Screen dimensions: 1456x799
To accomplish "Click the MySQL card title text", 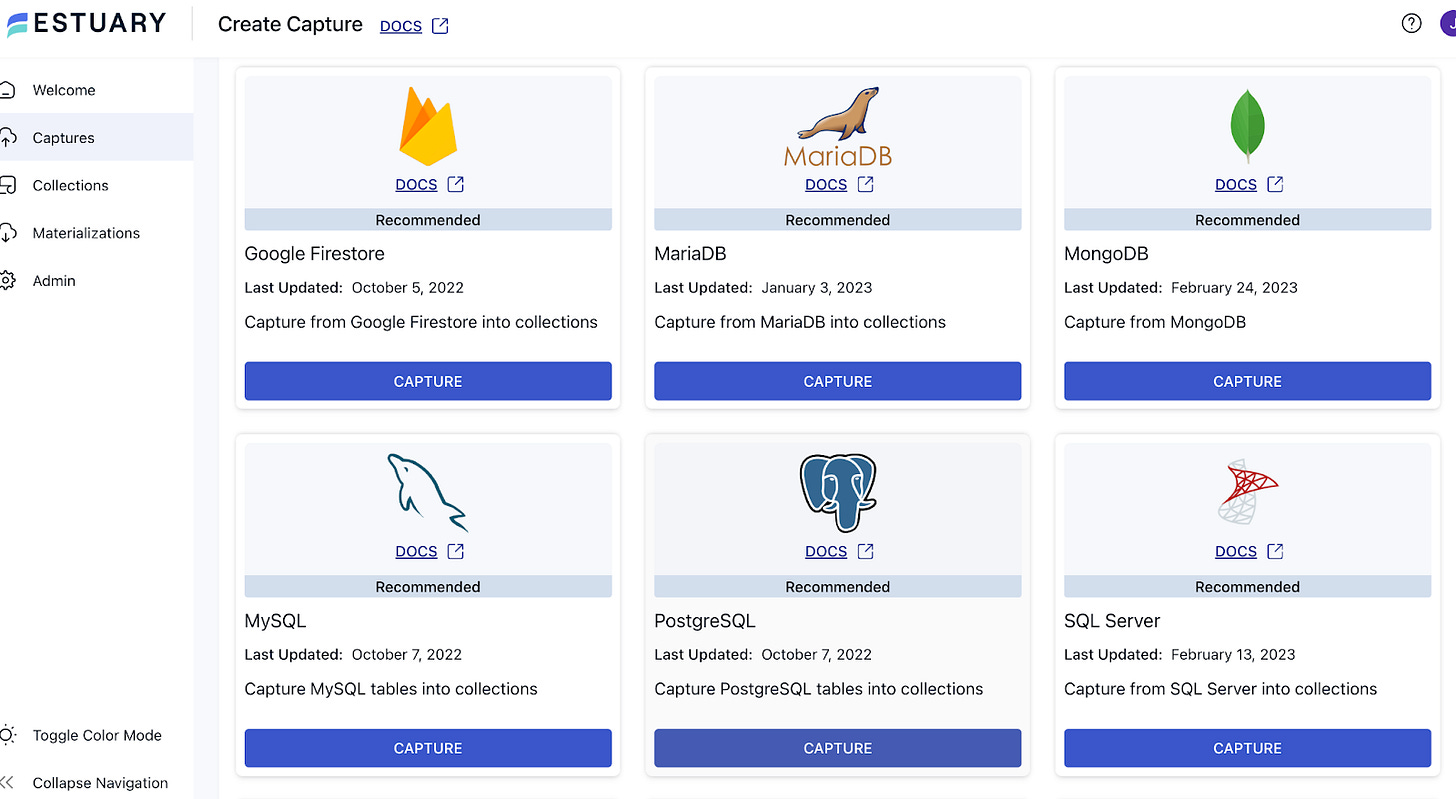I will 275,621.
